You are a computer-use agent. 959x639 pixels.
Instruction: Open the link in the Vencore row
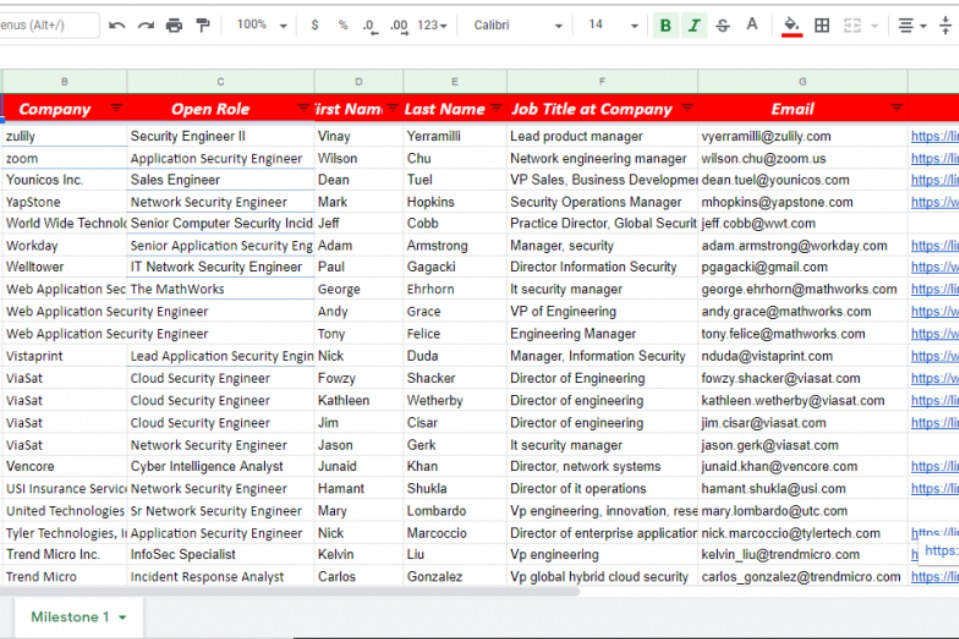[935, 467]
